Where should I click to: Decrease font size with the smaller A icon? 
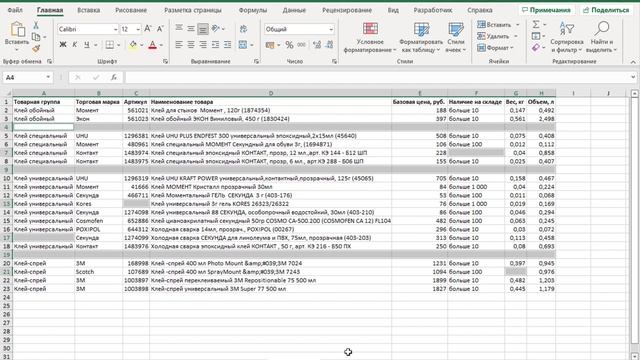[160, 29]
